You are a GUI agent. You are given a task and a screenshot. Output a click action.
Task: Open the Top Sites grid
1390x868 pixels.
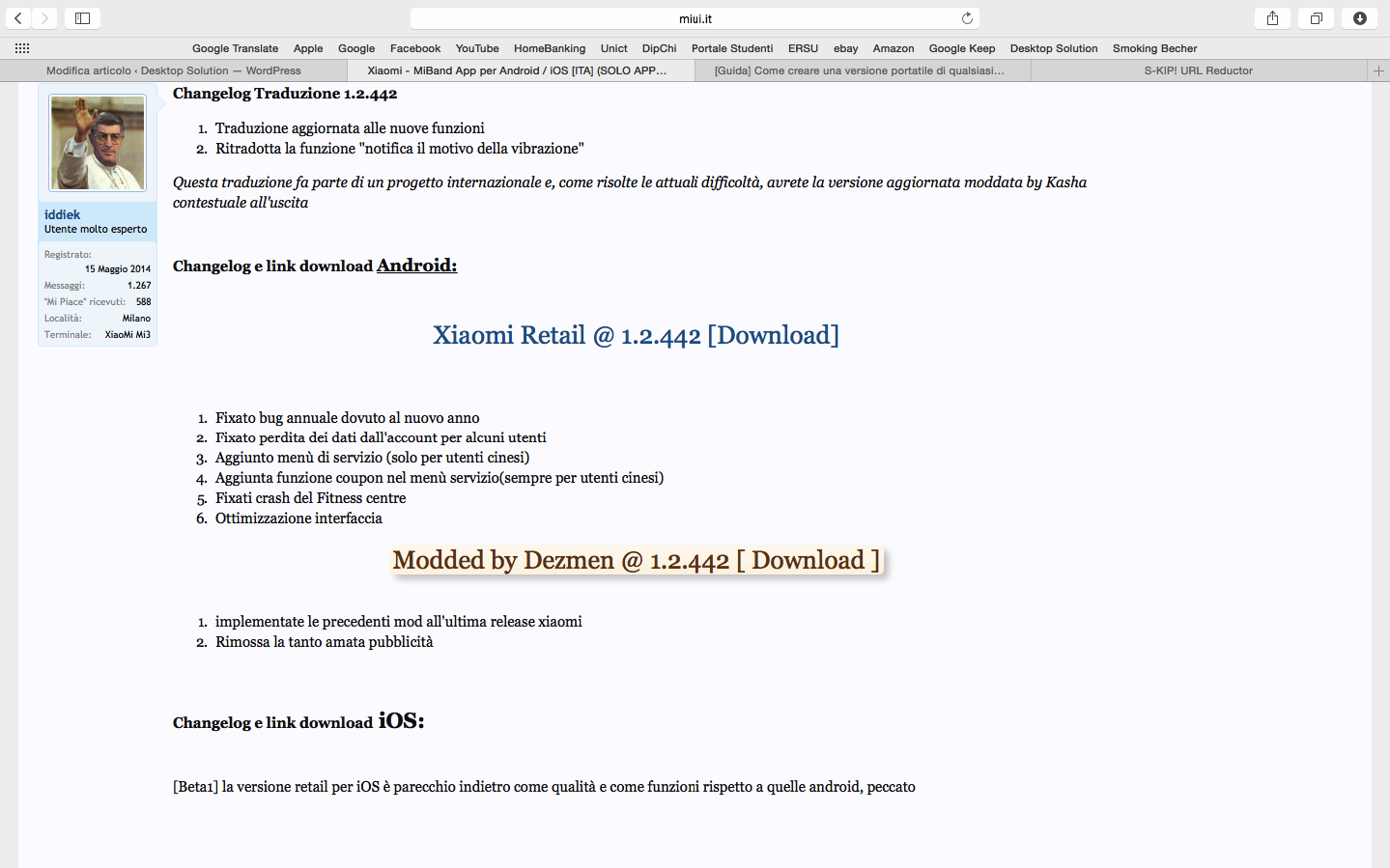pos(22,48)
